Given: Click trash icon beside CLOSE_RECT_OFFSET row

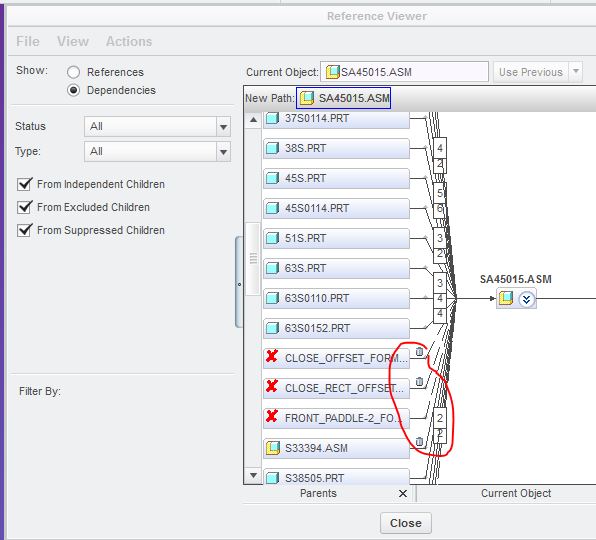Looking at the screenshot, I should tap(419, 381).
